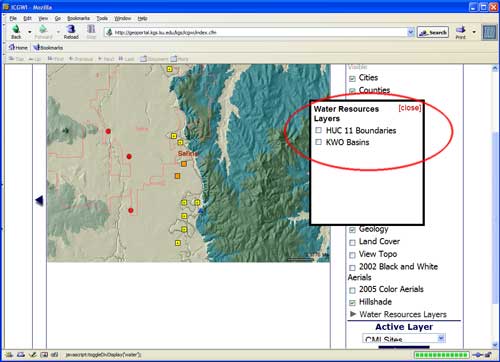Image resolution: width=500 pixels, height=362 pixels.
Task: Click the Active Layer heading text
Action: coord(404,327)
